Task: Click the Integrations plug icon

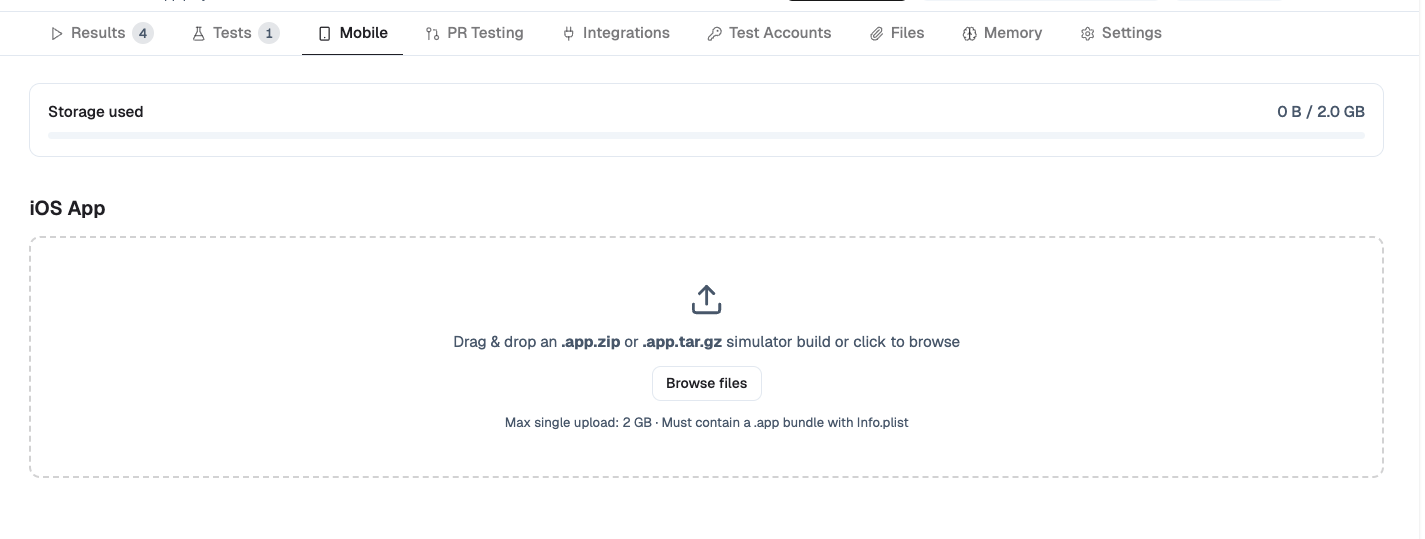Action: pyautogui.click(x=568, y=34)
